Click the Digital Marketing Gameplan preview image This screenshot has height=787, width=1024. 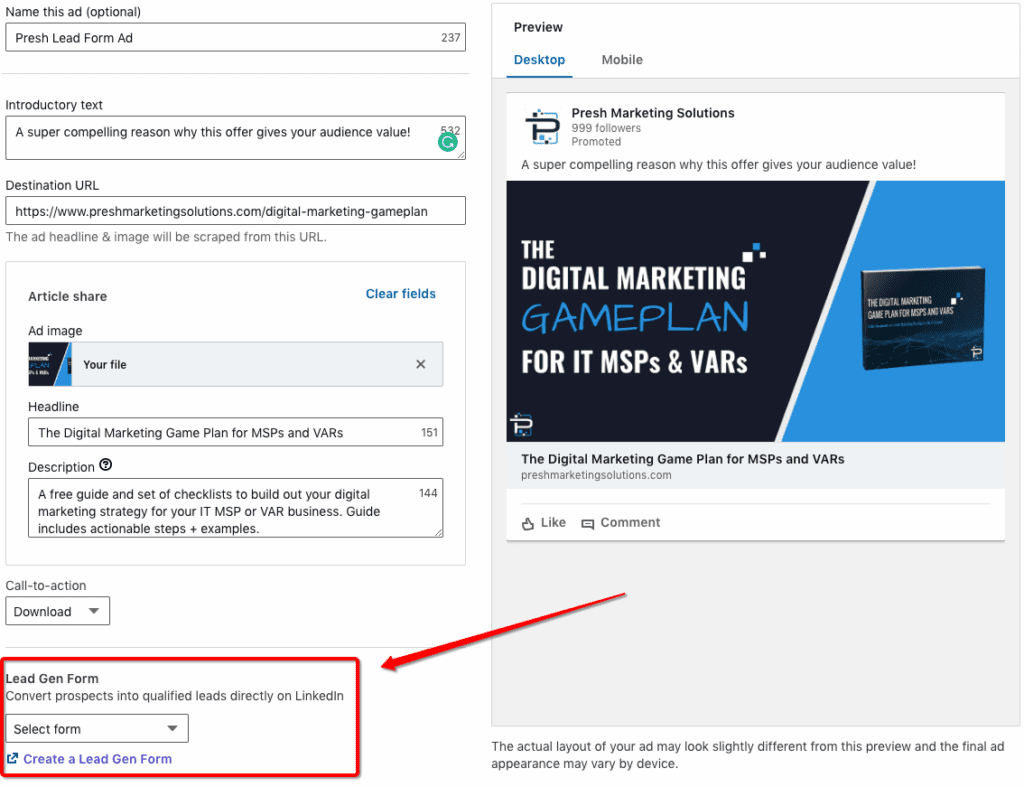756,312
